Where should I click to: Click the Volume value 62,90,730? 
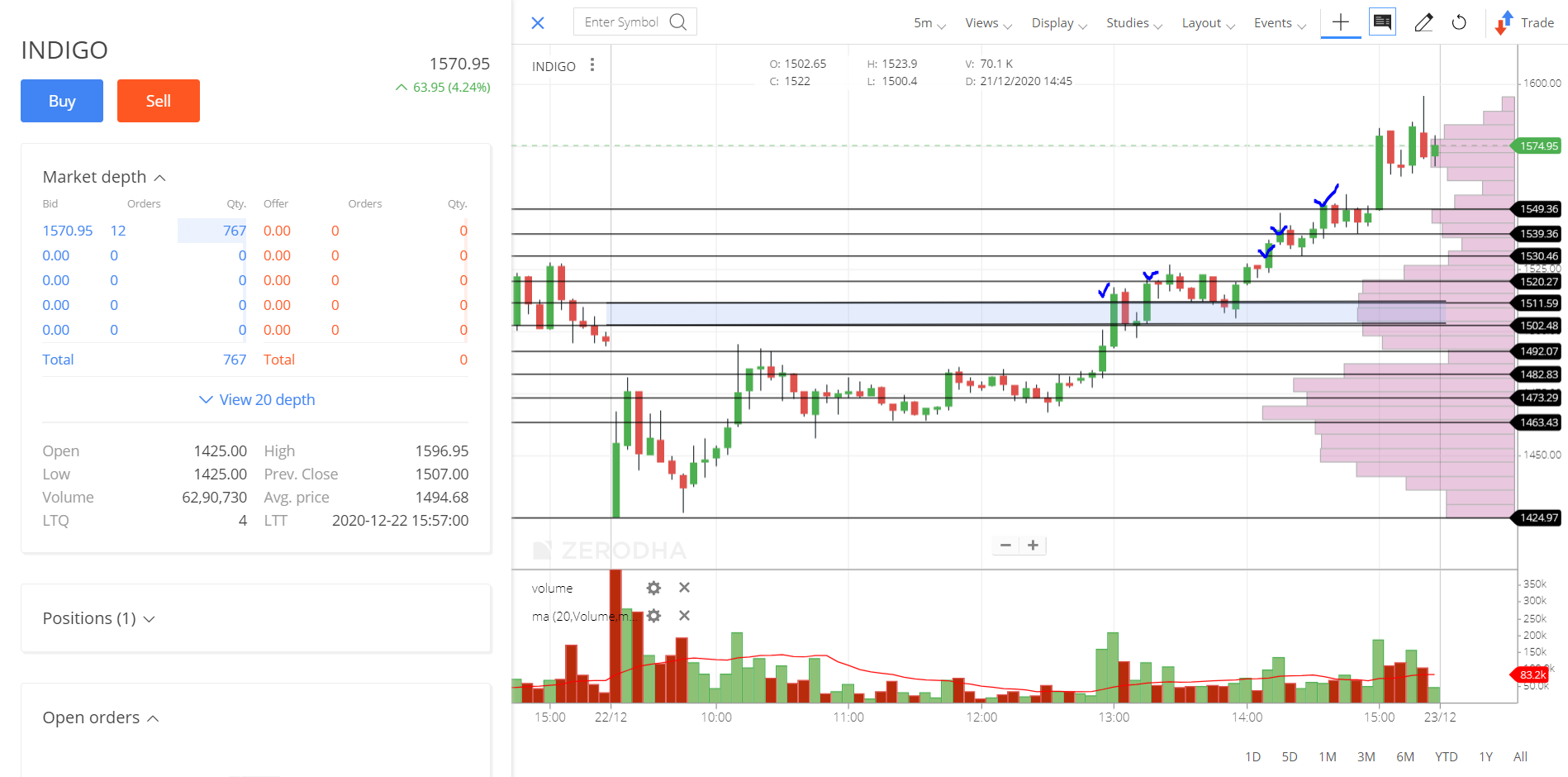point(214,498)
